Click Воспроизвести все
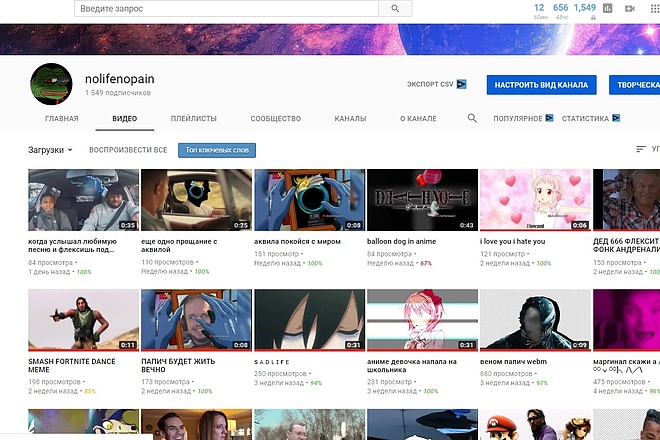Image resolution: width=660 pixels, height=440 pixels. coord(128,150)
